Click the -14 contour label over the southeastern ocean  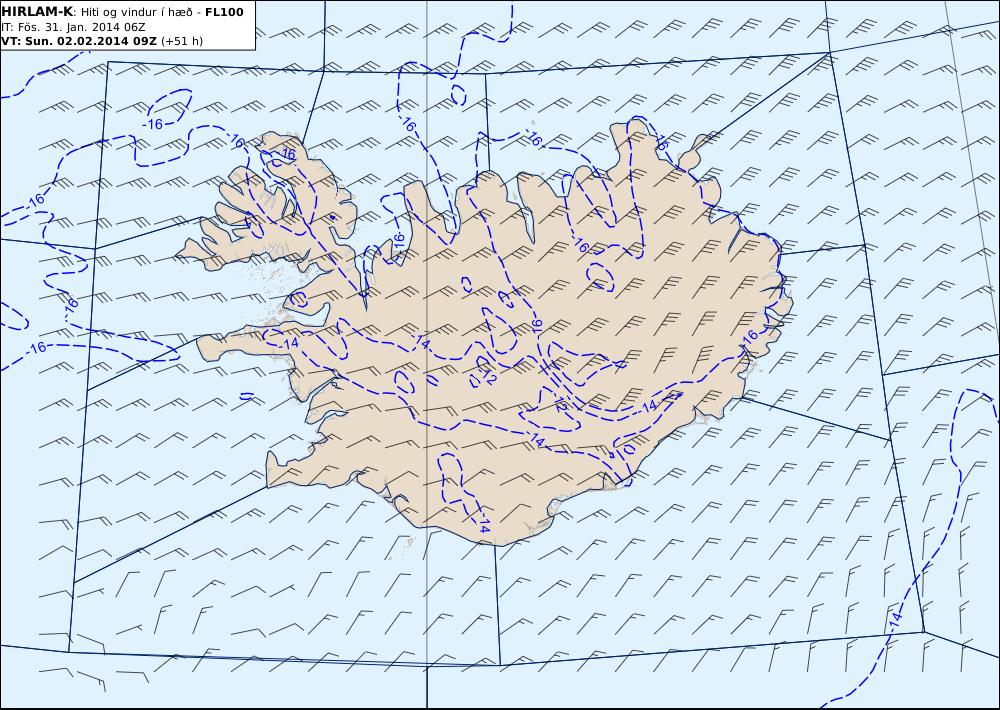click(896, 619)
